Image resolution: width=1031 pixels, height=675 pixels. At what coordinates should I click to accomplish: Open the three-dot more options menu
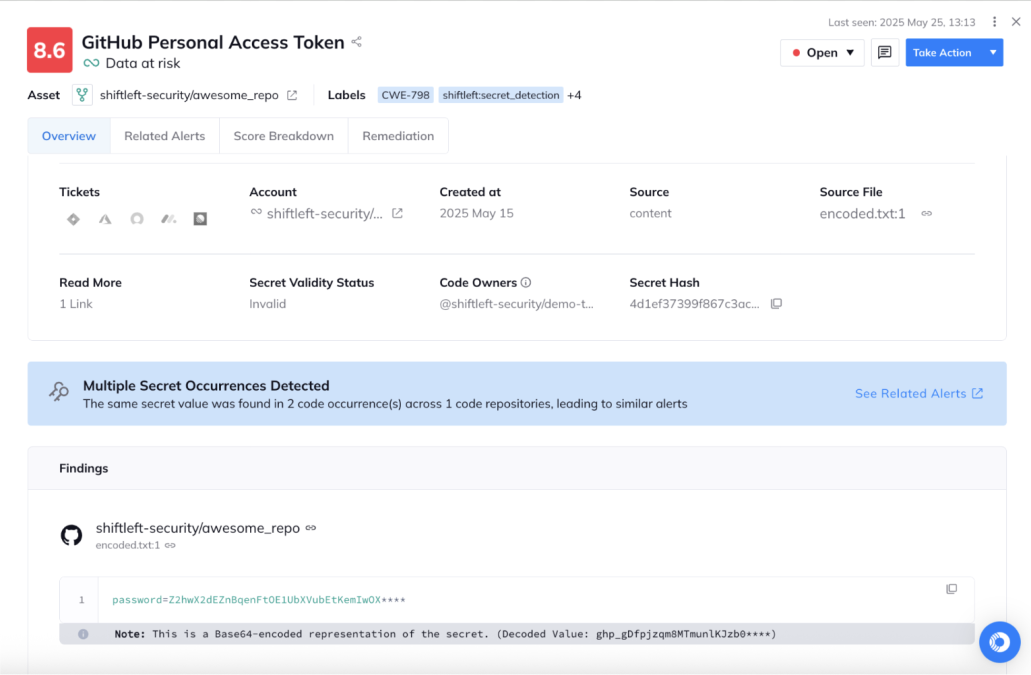point(994,22)
